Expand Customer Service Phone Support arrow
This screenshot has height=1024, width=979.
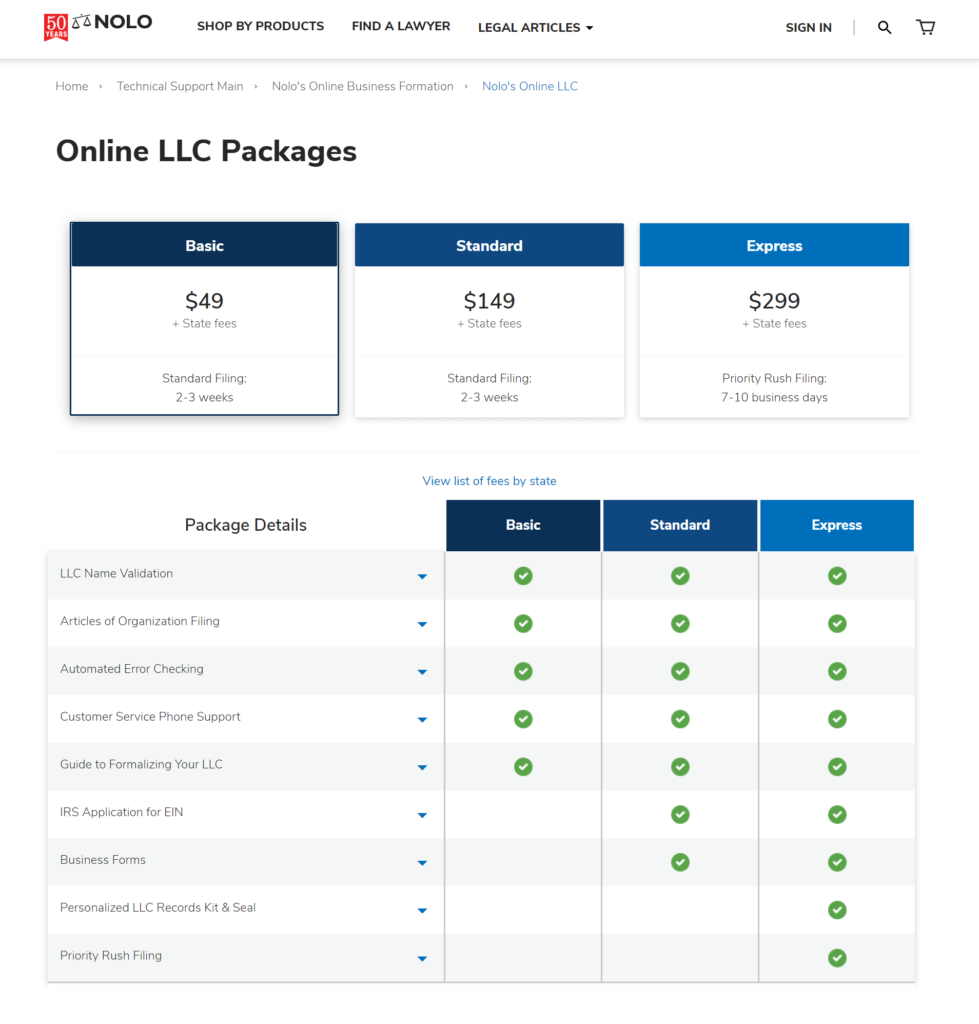point(422,720)
